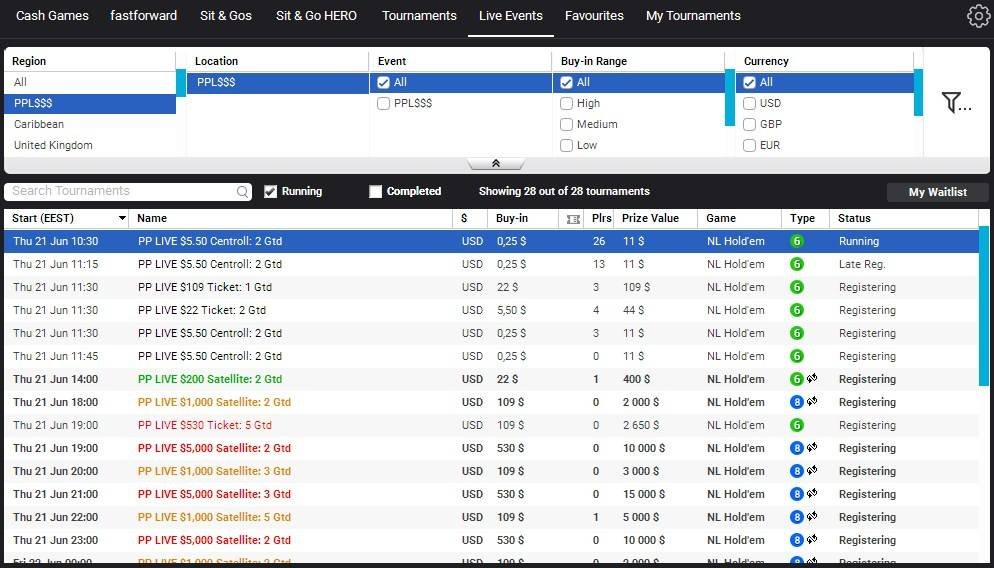Open the My Tournaments tab
This screenshot has height=568, width=994.
693,16
